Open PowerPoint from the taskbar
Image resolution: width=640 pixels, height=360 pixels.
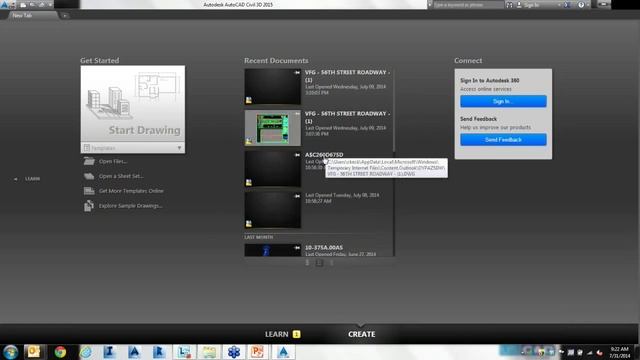click(257, 352)
